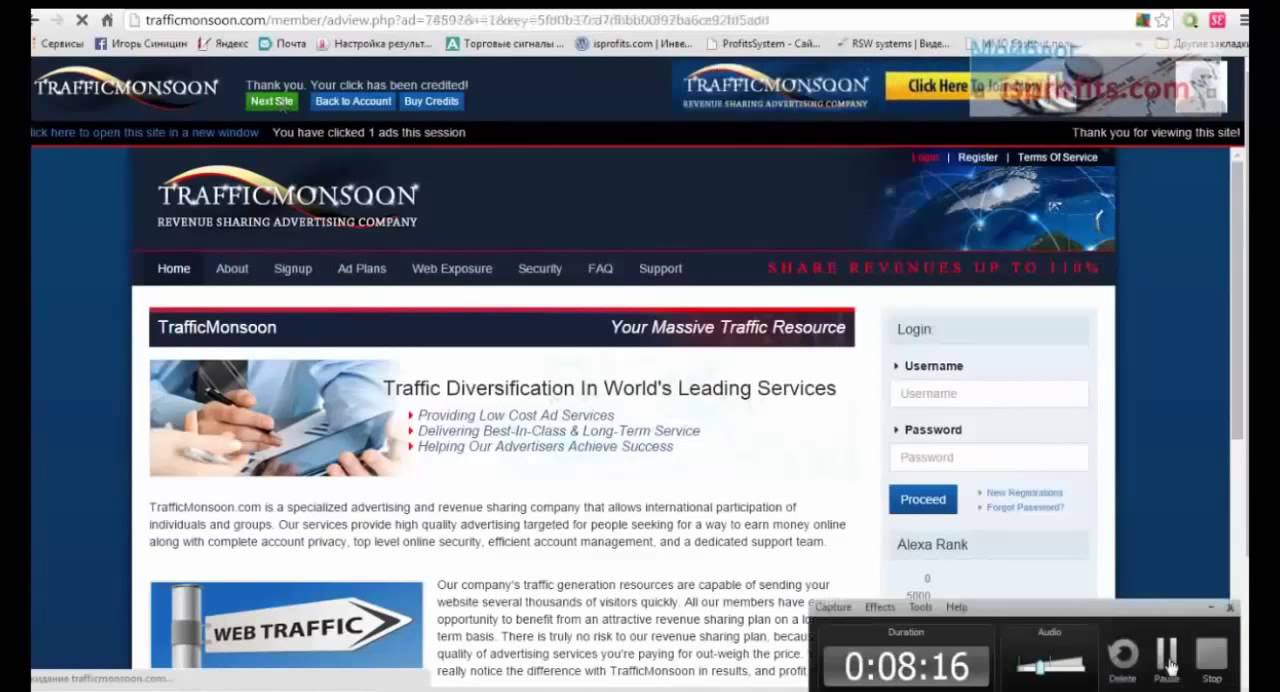Select the Home navigation tab
This screenshot has width=1280, height=692.
click(173, 268)
